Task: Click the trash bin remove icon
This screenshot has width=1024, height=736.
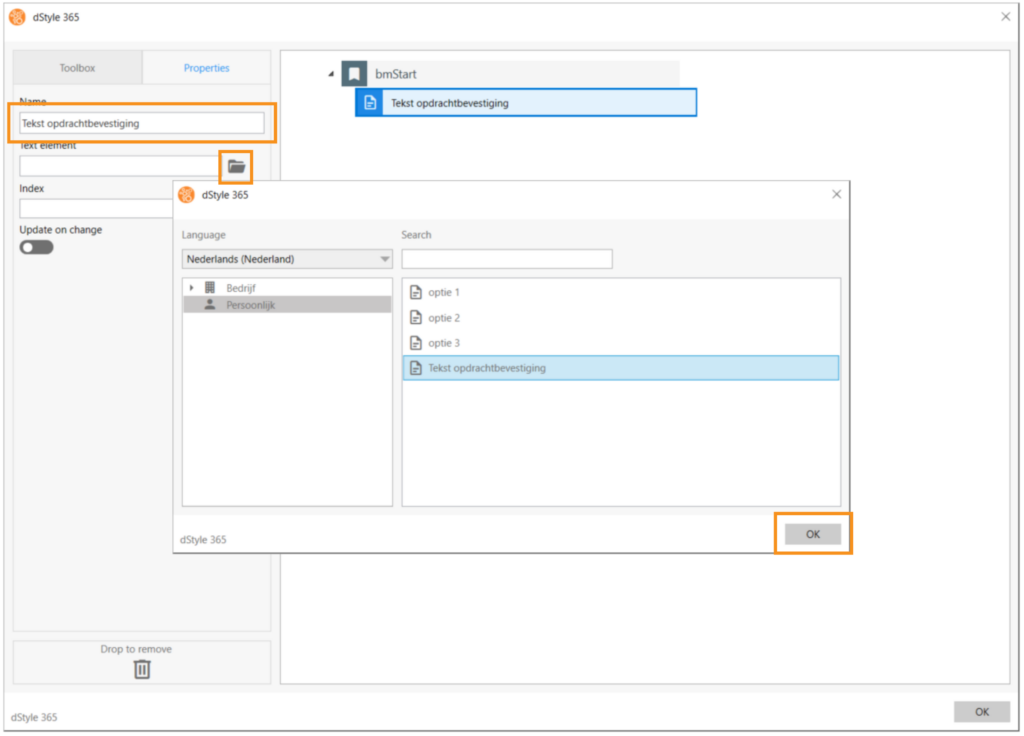Action: (x=142, y=669)
